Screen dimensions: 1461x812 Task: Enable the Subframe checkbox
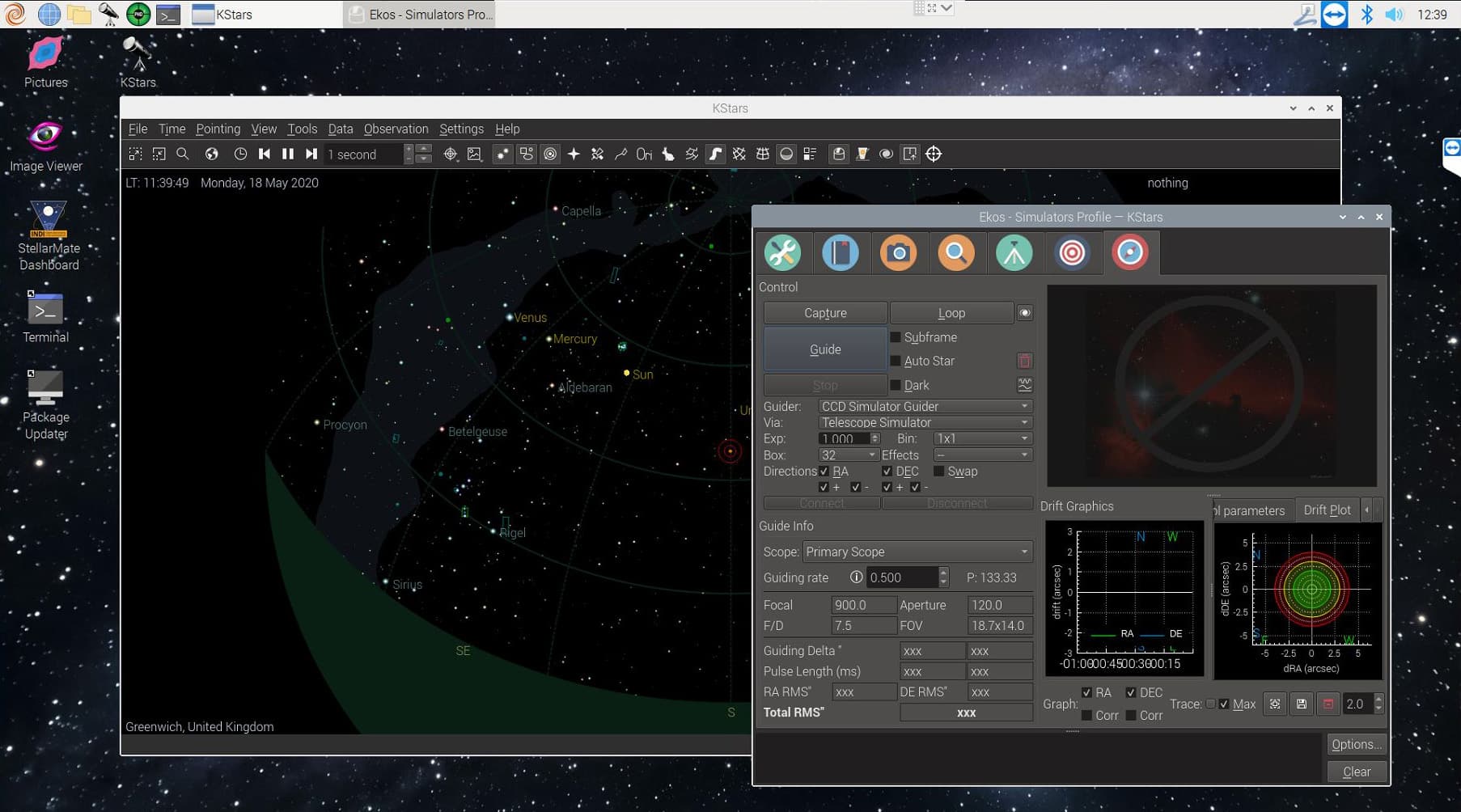point(896,337)
